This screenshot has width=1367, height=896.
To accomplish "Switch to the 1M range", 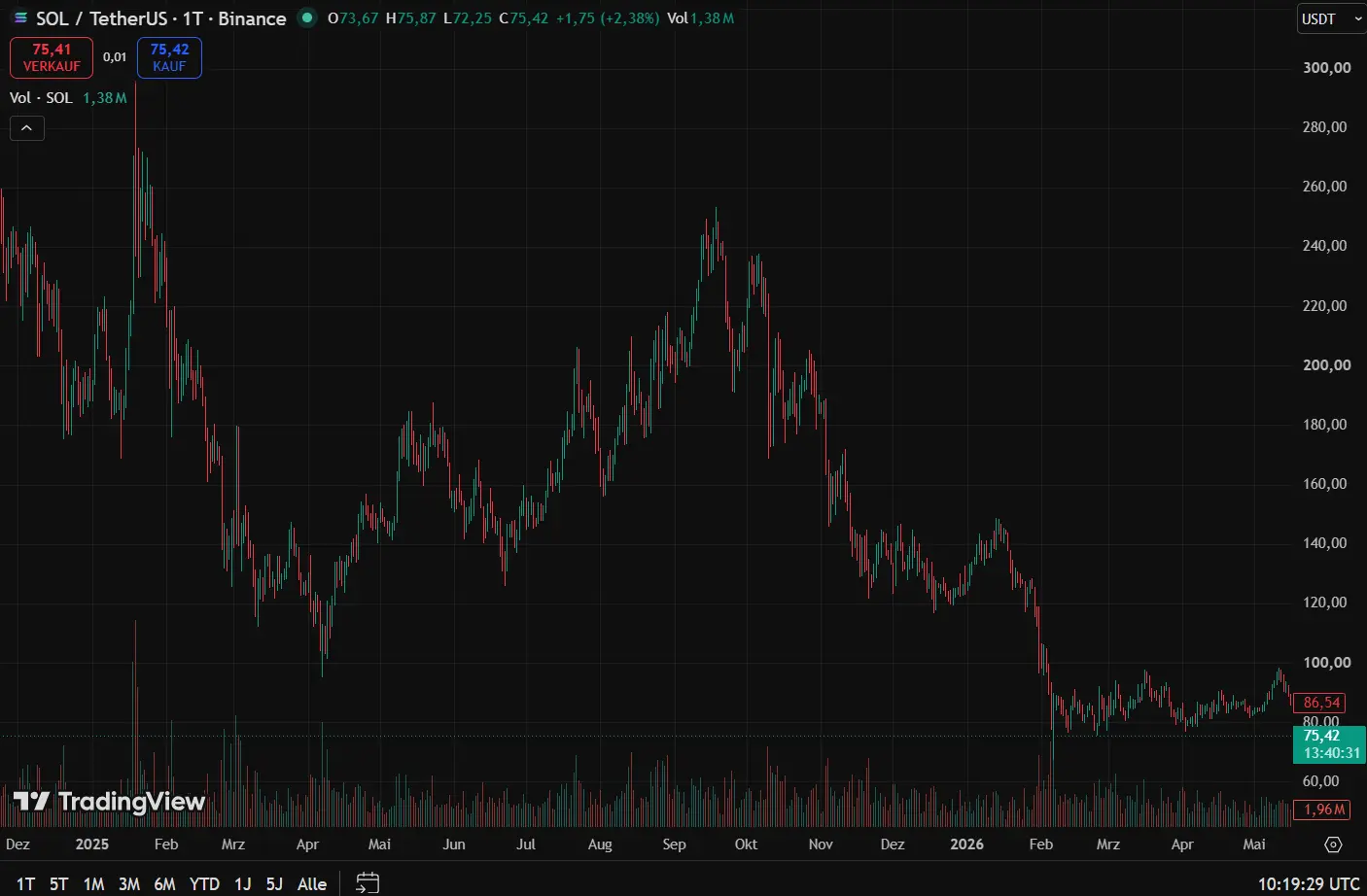I will point(93,883).
